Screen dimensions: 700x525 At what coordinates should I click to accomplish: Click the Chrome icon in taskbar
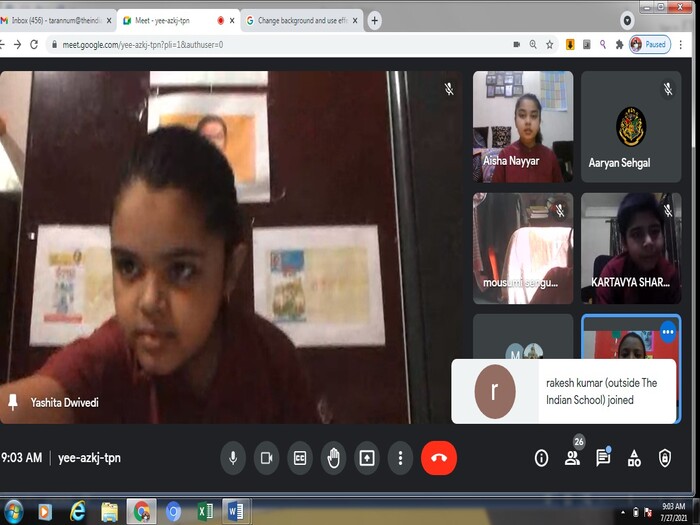click(x=142, y=512)
